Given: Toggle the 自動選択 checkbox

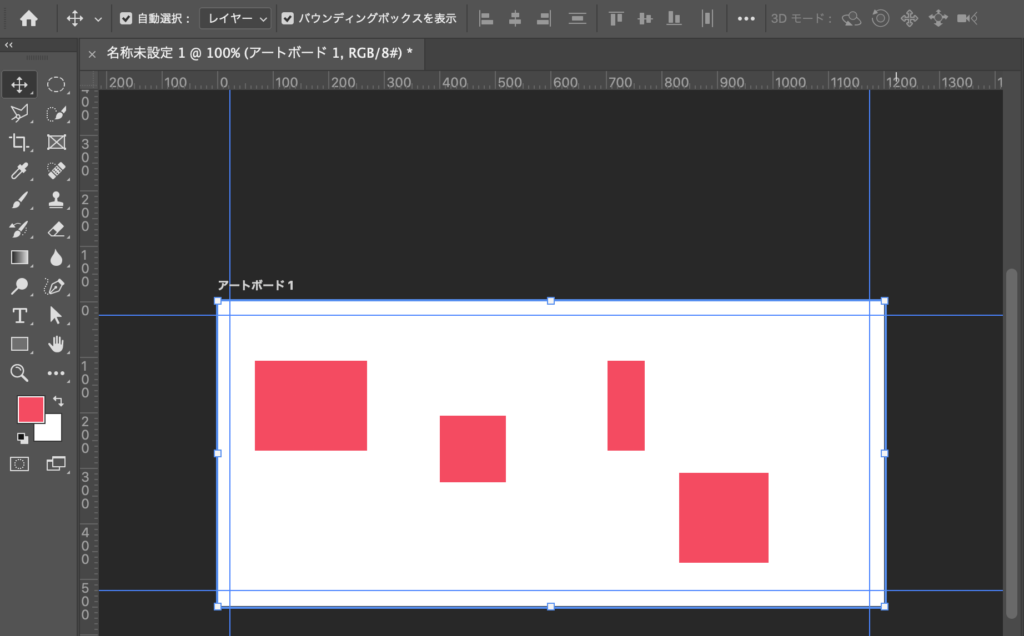Looking at the screenshot, I should (x=126, y=18).
